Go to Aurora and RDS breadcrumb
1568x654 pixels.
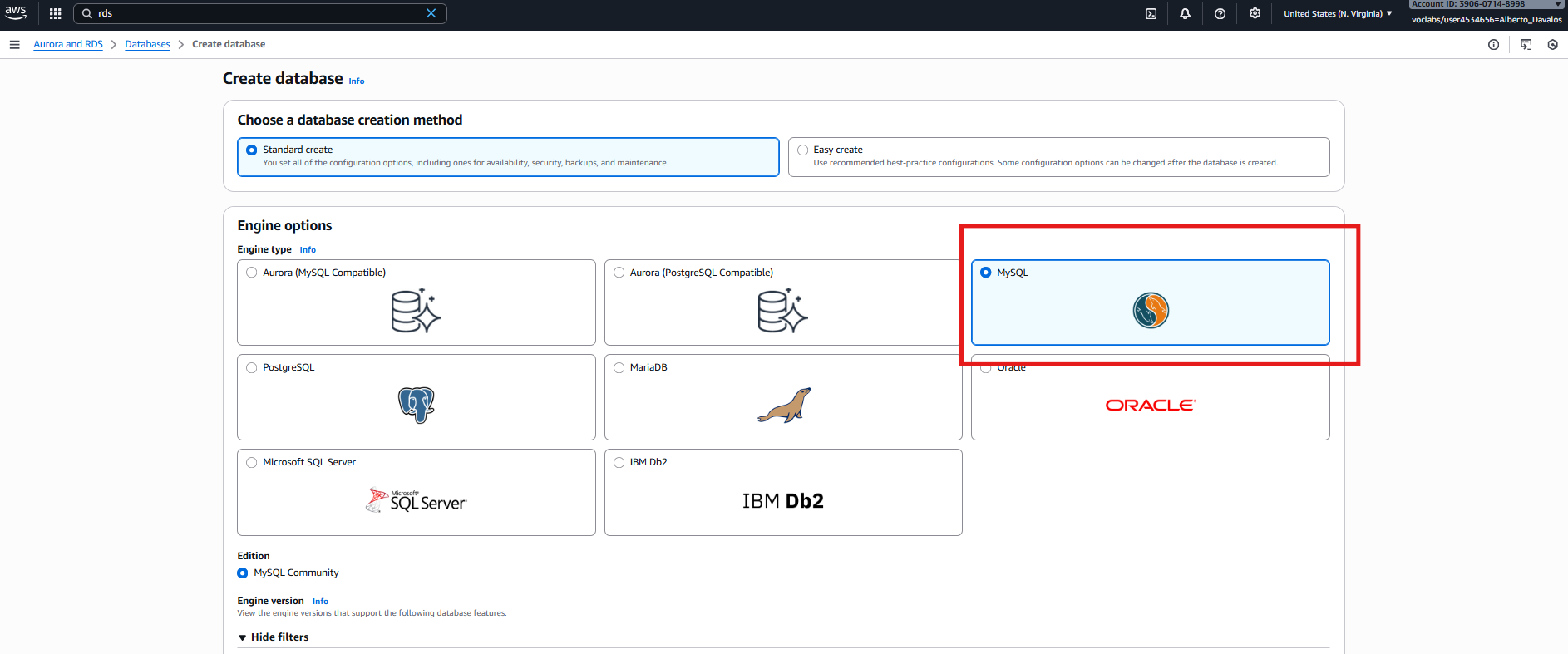[x=68, y=45]
